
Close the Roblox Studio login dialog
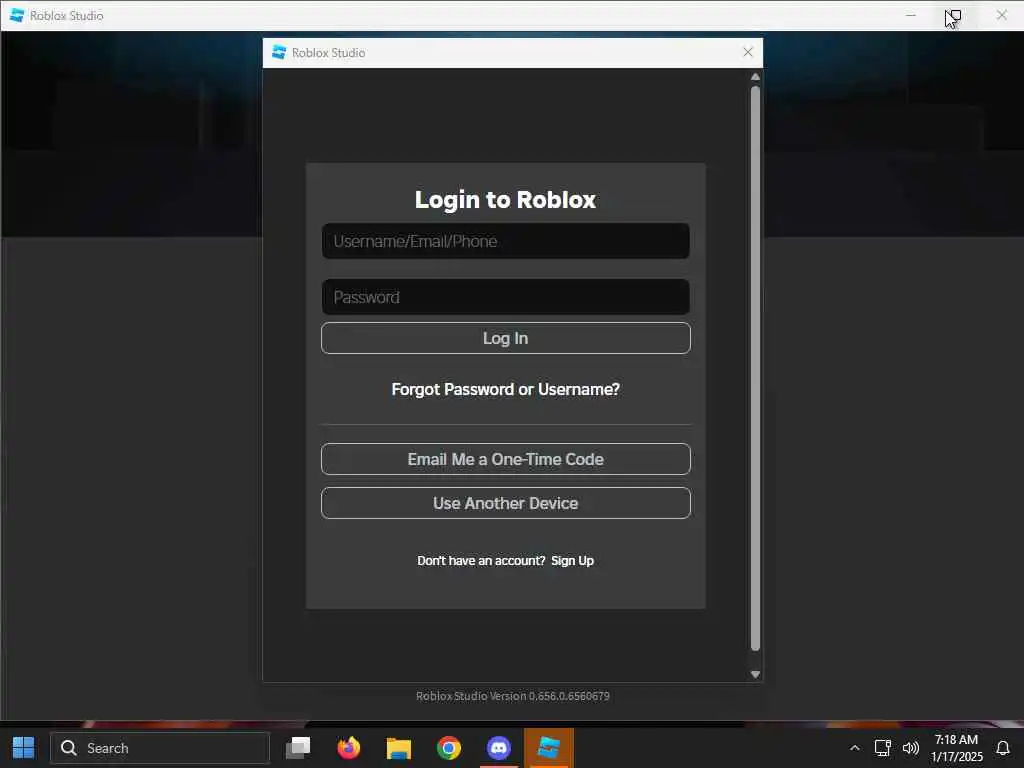click(x=748, y=52)
